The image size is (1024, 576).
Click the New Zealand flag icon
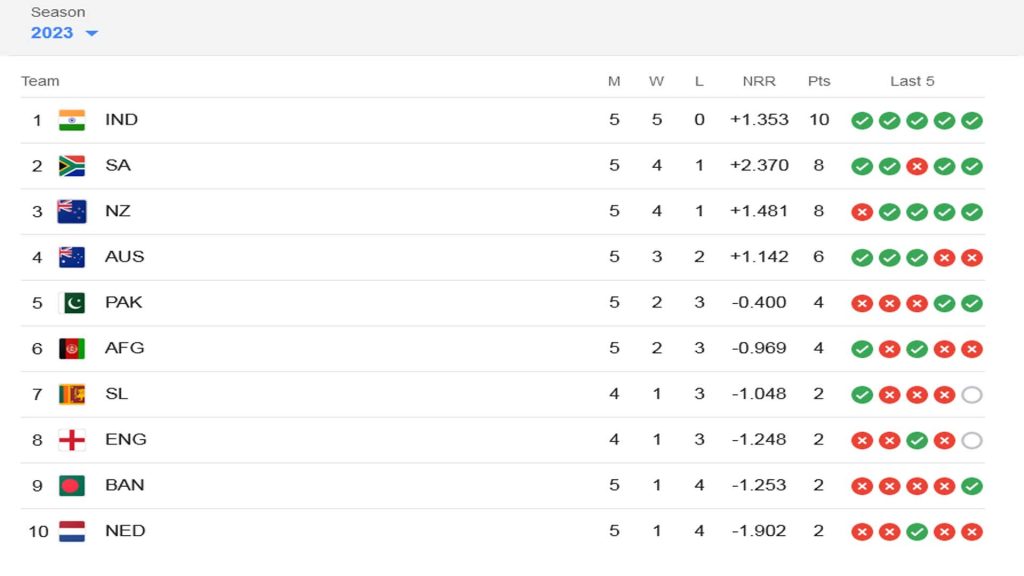point(72,212)
